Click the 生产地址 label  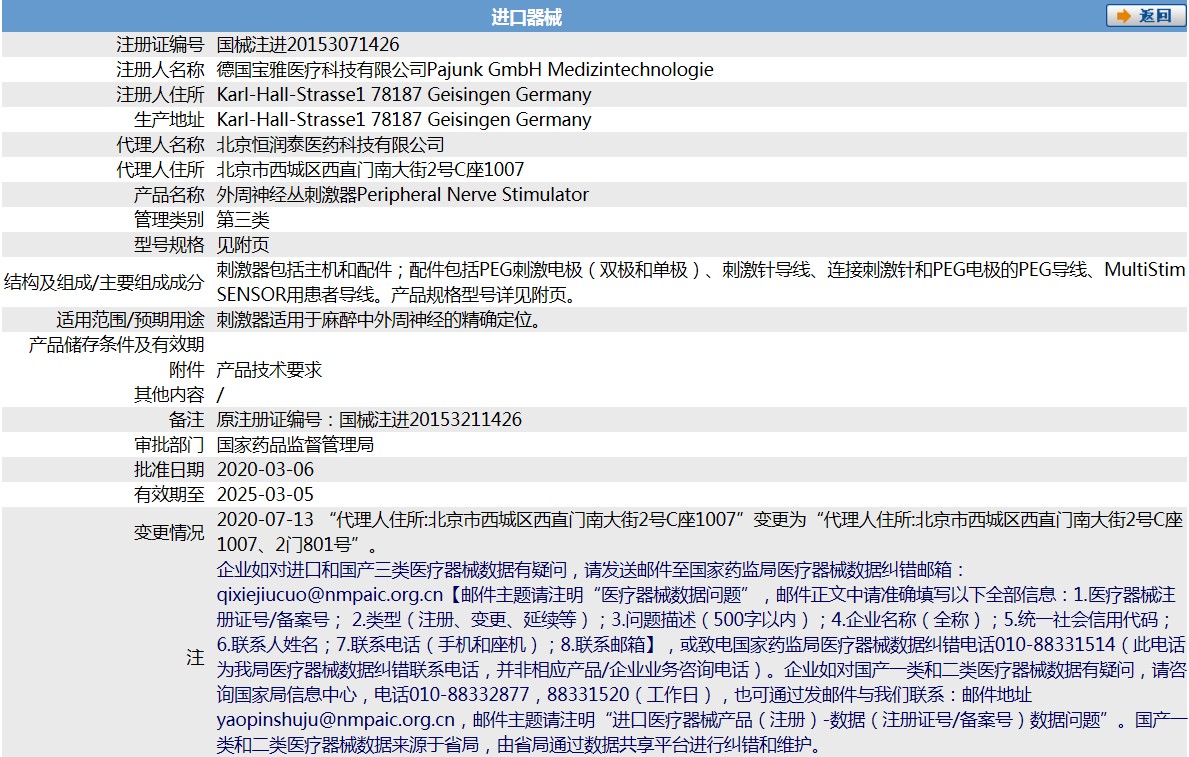[169, 120]
